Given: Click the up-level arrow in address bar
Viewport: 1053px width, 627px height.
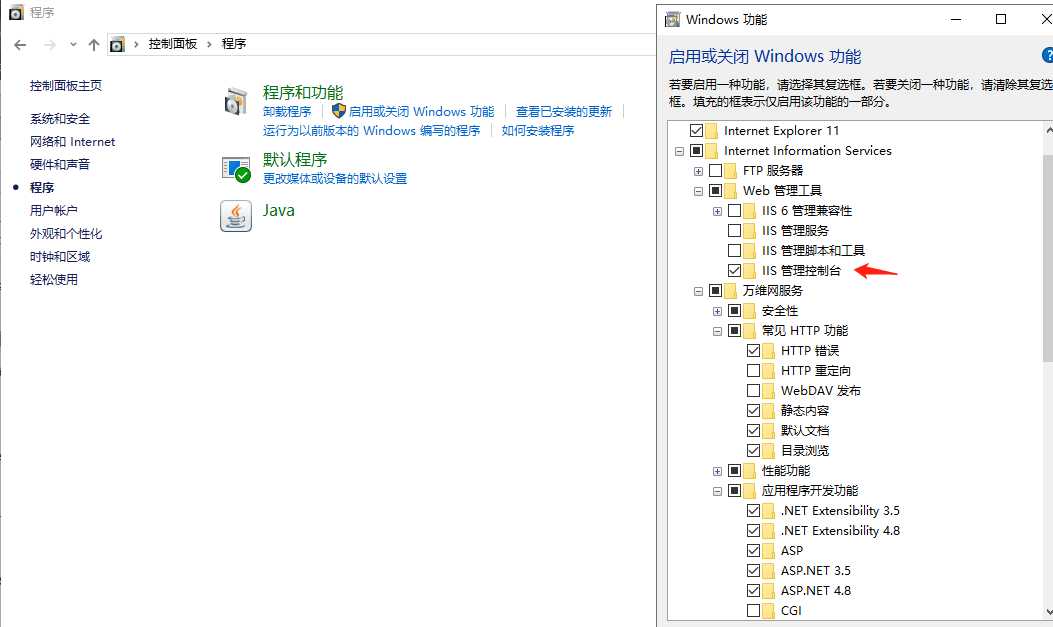Looking at the screenshot, I should point(93,44).
